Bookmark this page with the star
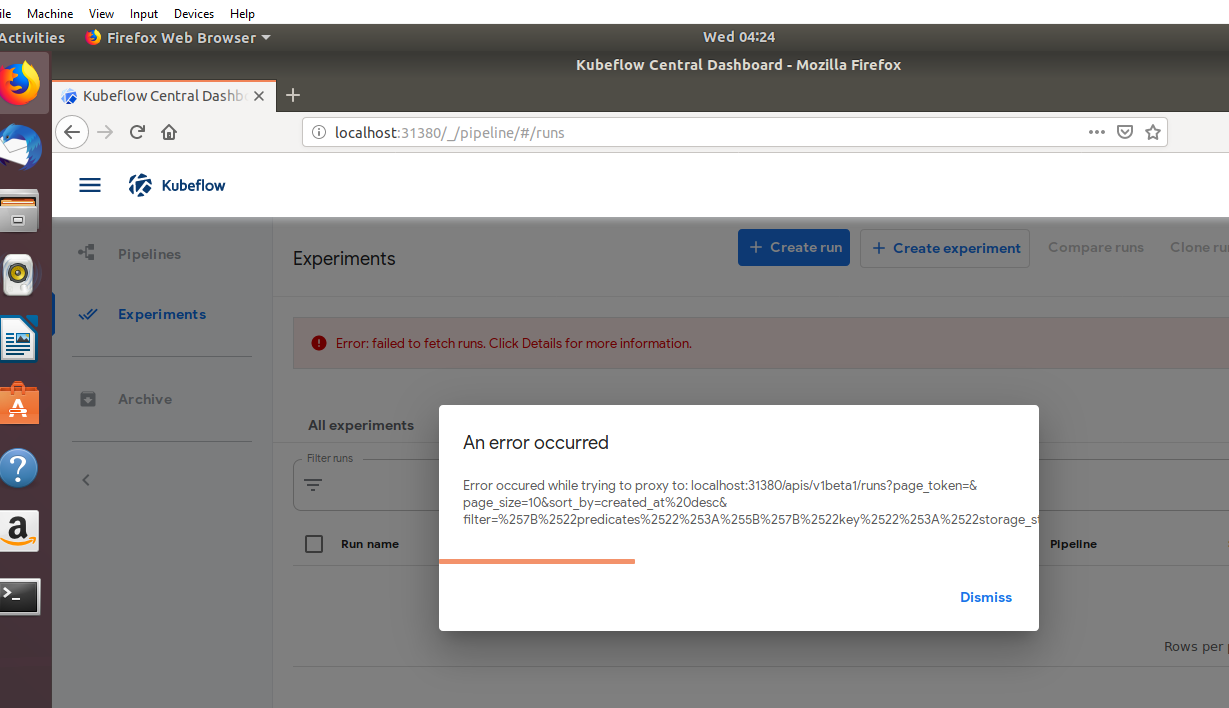This screenshot has height=708, width=1229. pos(1152,131)
